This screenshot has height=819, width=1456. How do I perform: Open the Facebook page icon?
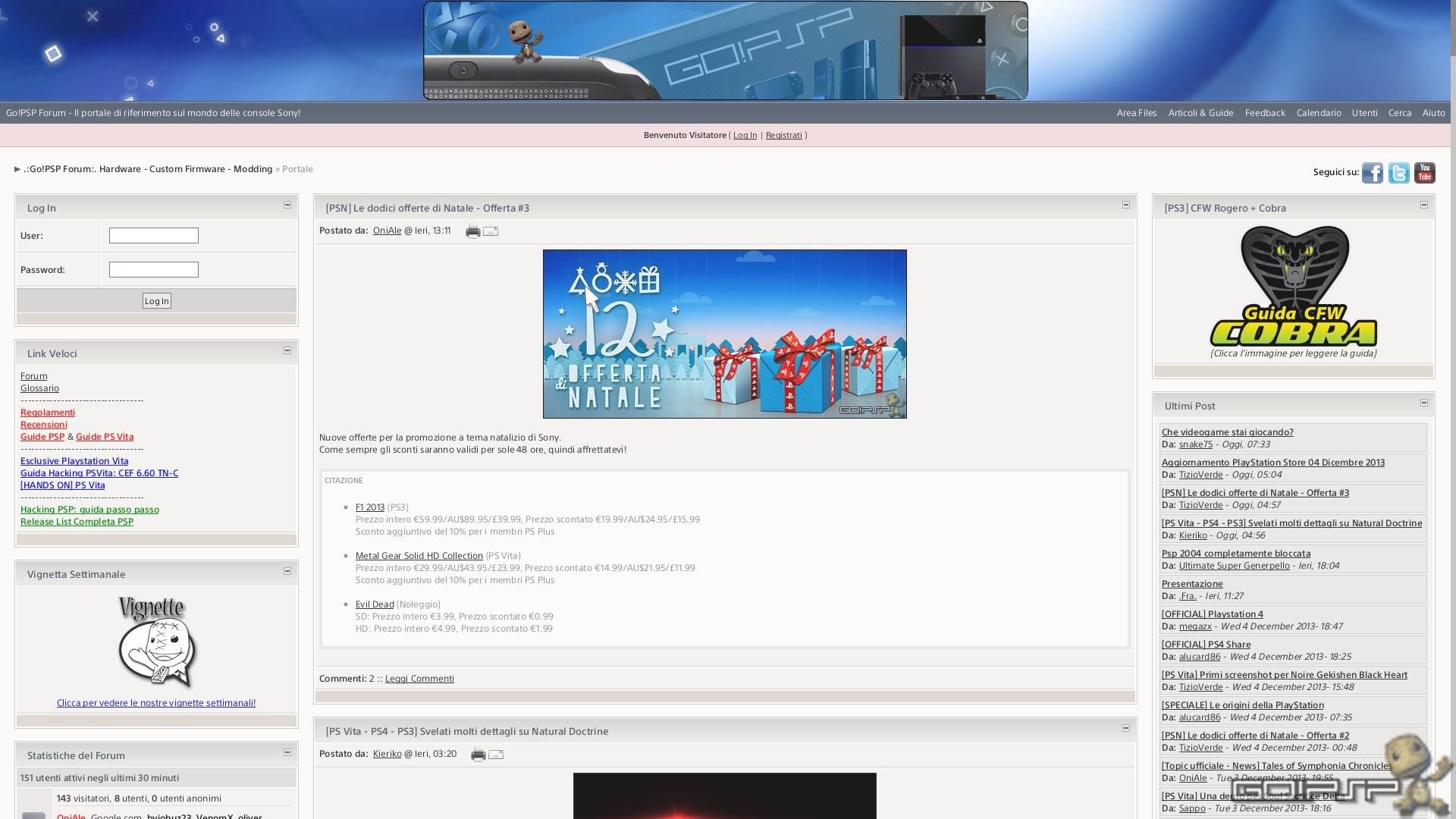point(1372,173)
